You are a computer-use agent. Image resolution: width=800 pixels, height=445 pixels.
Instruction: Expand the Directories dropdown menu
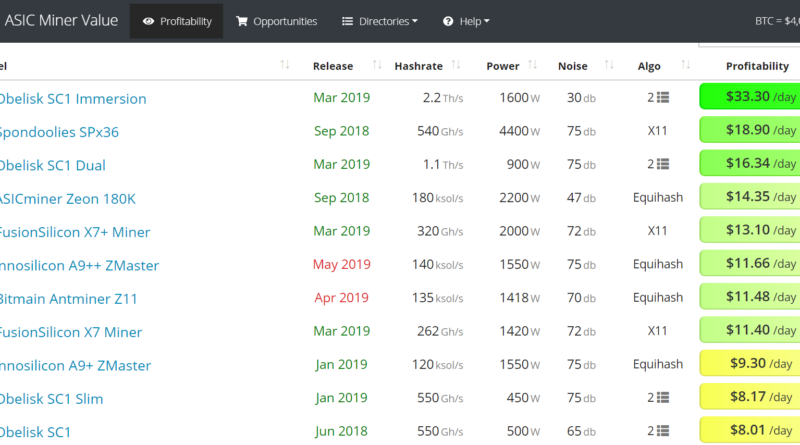380,21
